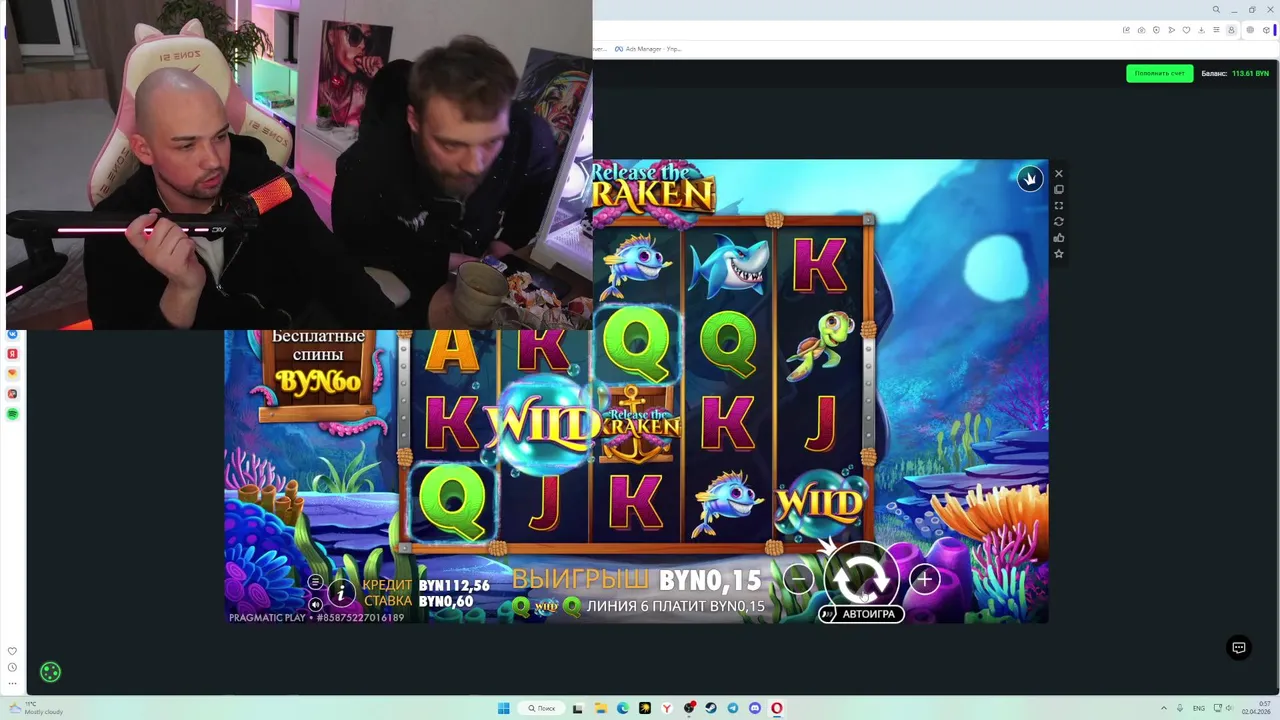Click the round provider logo in game corner
1280x720 pixels.
(1030, 179)
